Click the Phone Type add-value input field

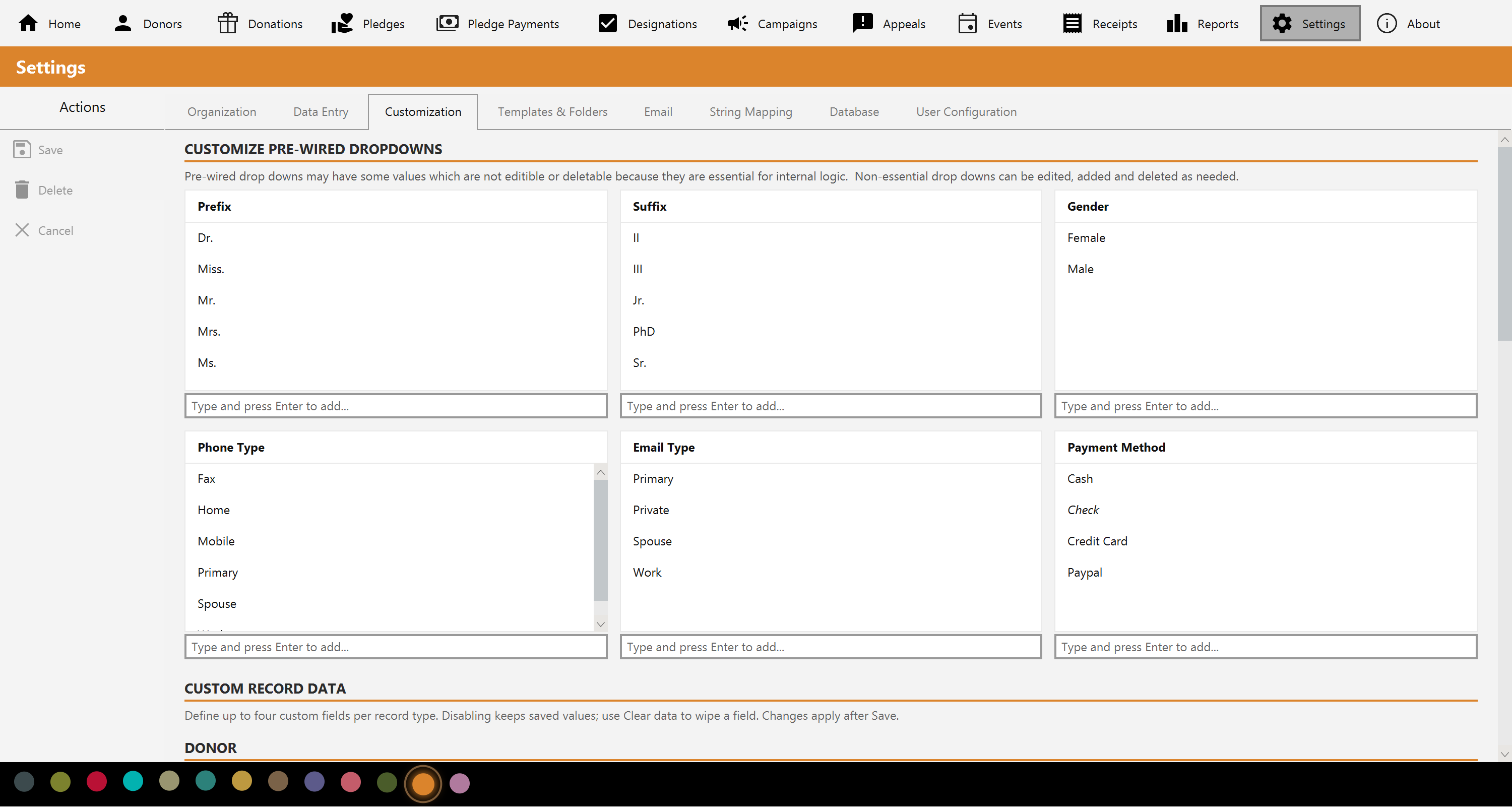396,648
